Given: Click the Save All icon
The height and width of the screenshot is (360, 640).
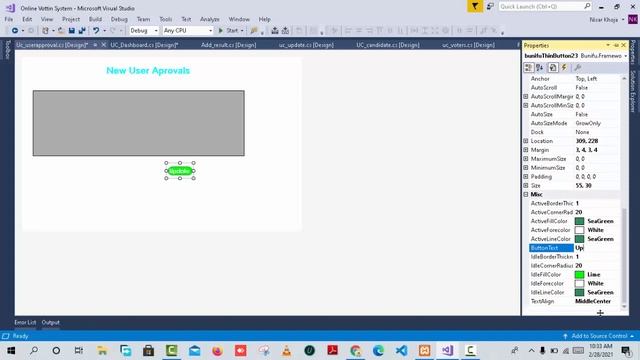Looking at the screenshot, I should [82, 31].
